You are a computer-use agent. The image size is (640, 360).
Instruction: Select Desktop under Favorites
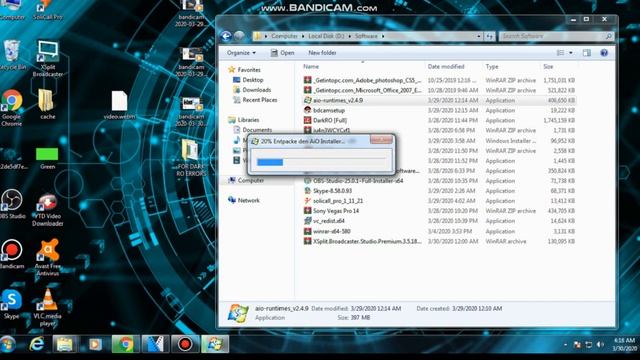coord(248,80)
